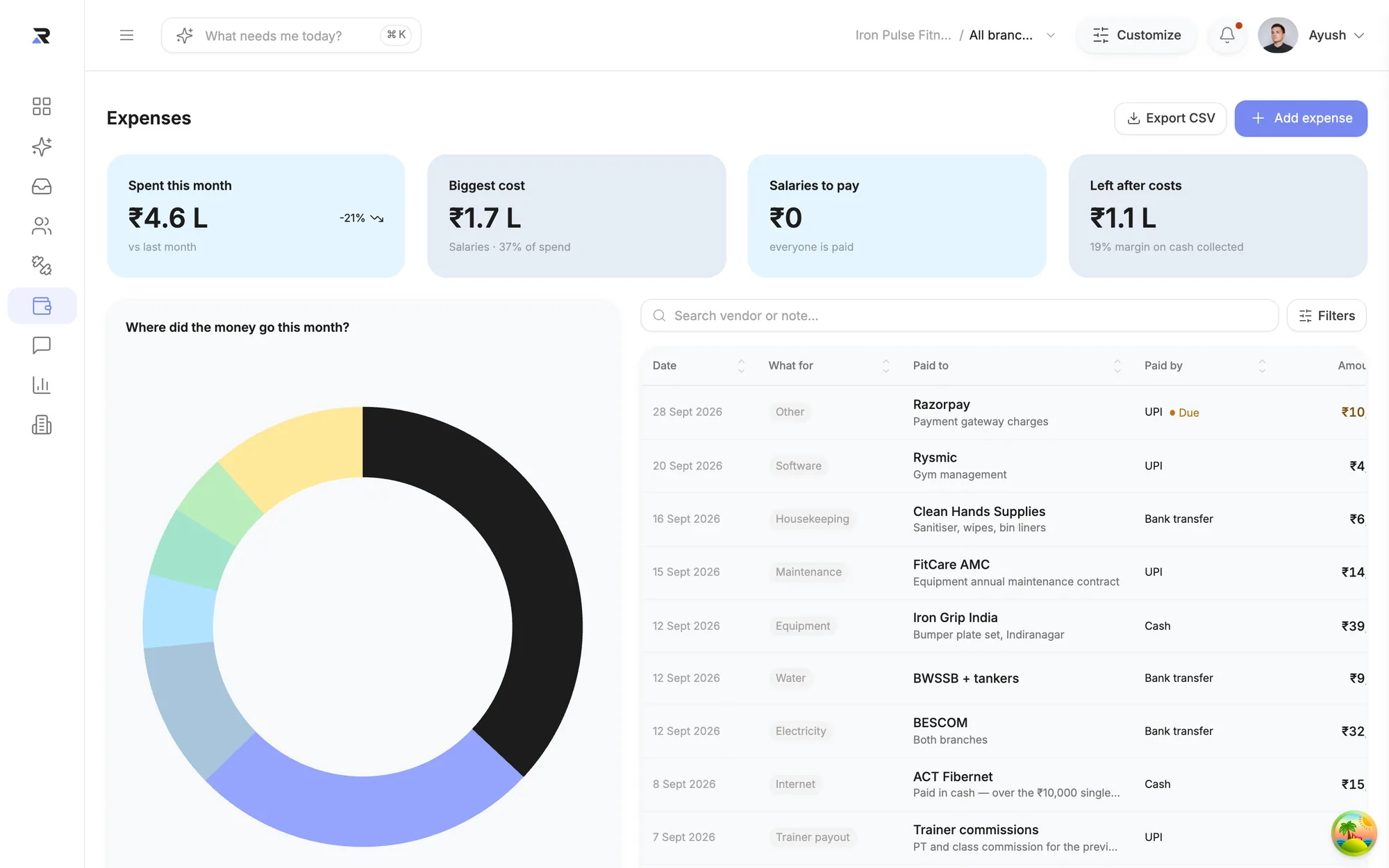Toggle the hamburger menu icon
The height and width of the screenshot is (868, 1389).
(126, 35)
